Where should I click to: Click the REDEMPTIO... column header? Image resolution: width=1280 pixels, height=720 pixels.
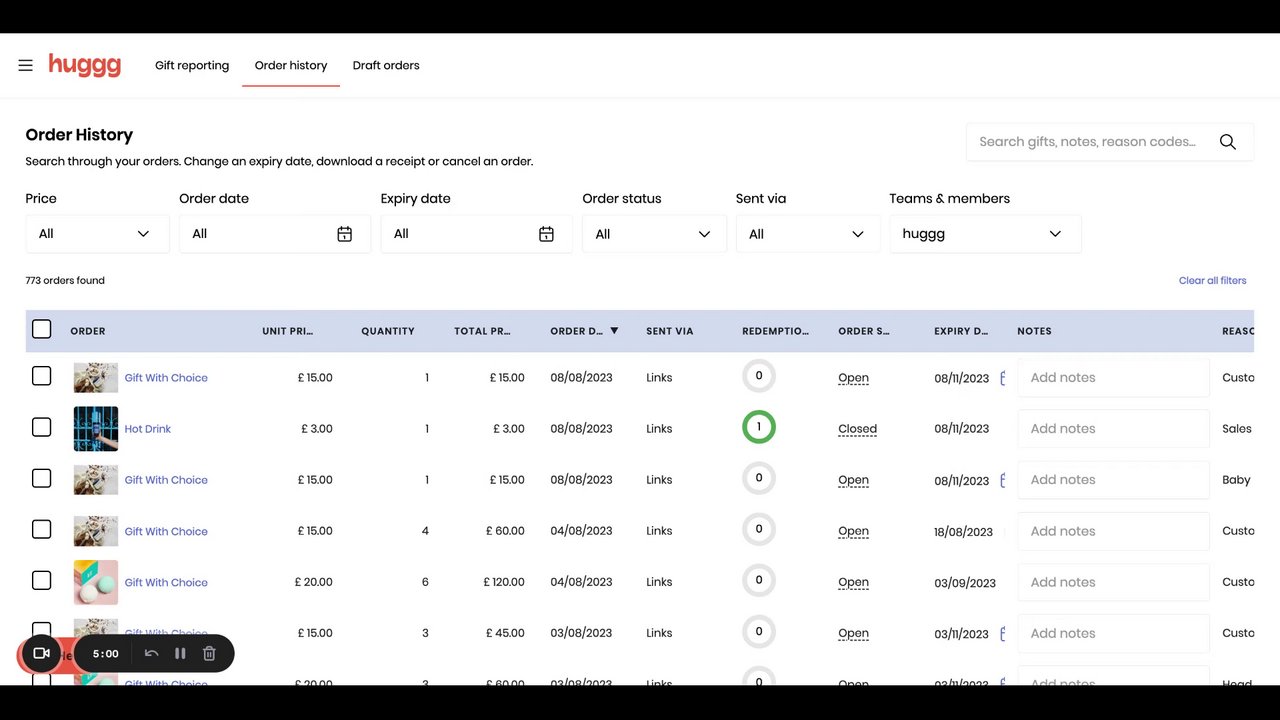tap(776, 331)
